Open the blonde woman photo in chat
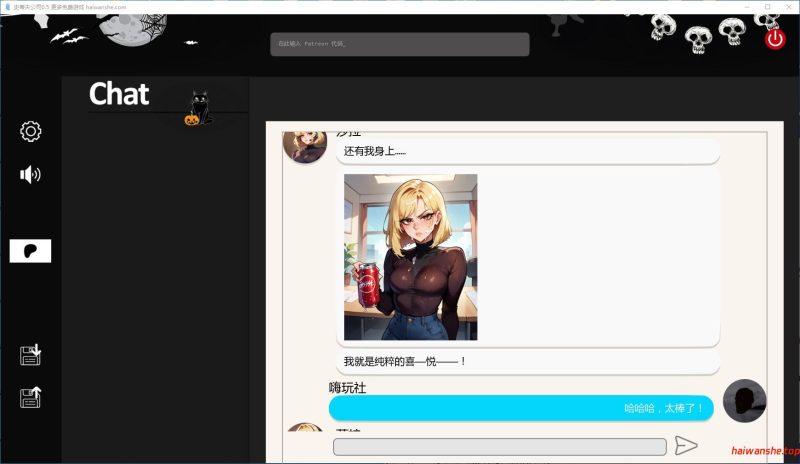The width and height of the screenshot is (800, 464). (411, 257)
